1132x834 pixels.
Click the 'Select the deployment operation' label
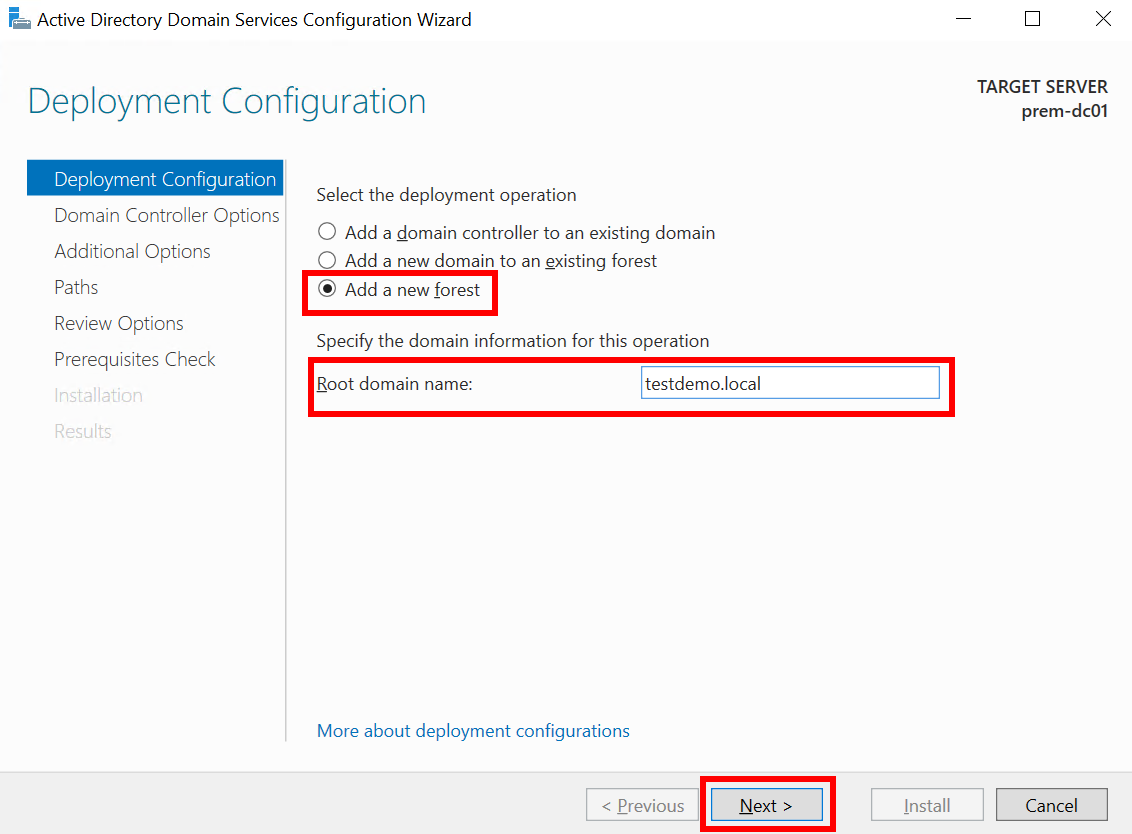[x=446, y=195]
